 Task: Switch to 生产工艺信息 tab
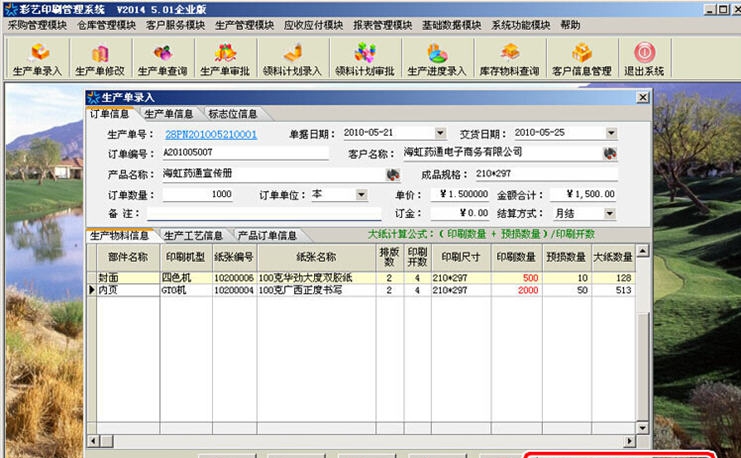(x=193, y=235)
